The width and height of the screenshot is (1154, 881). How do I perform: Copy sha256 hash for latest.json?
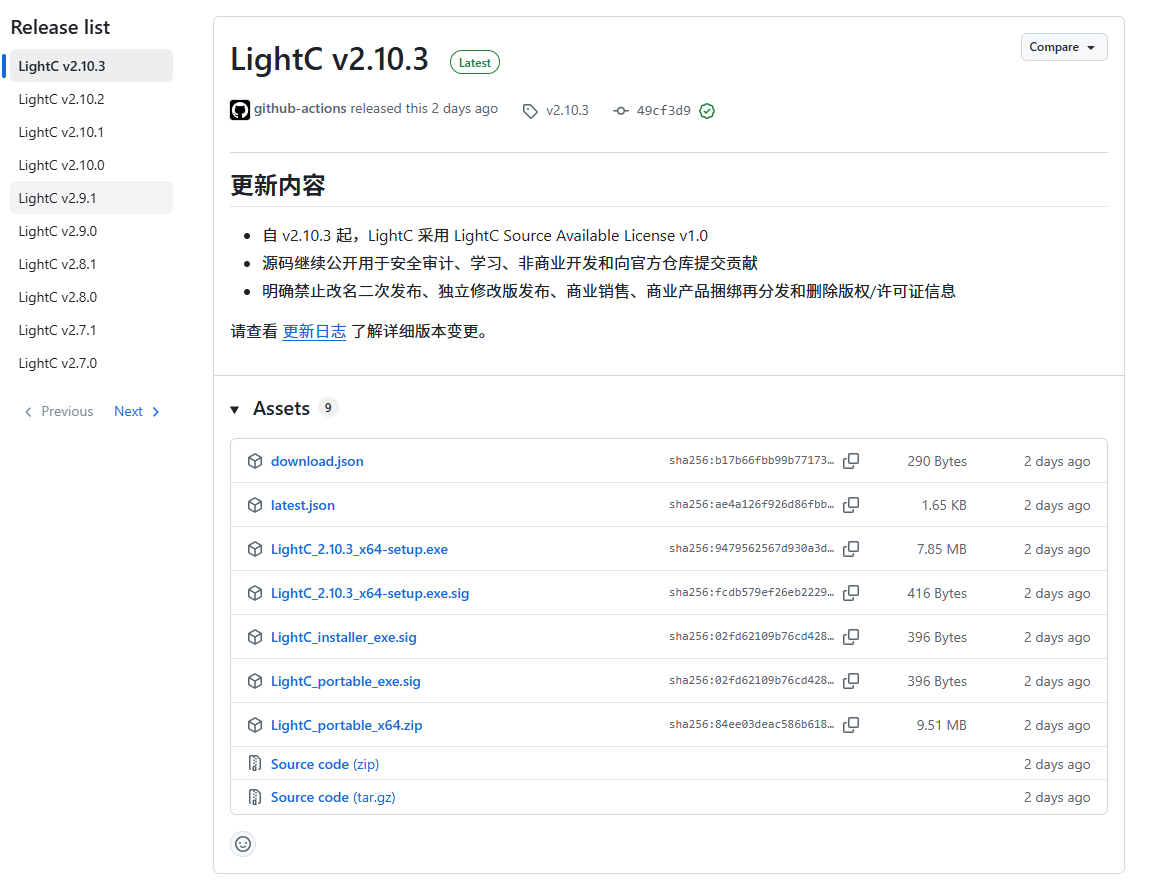click(851, 505)
